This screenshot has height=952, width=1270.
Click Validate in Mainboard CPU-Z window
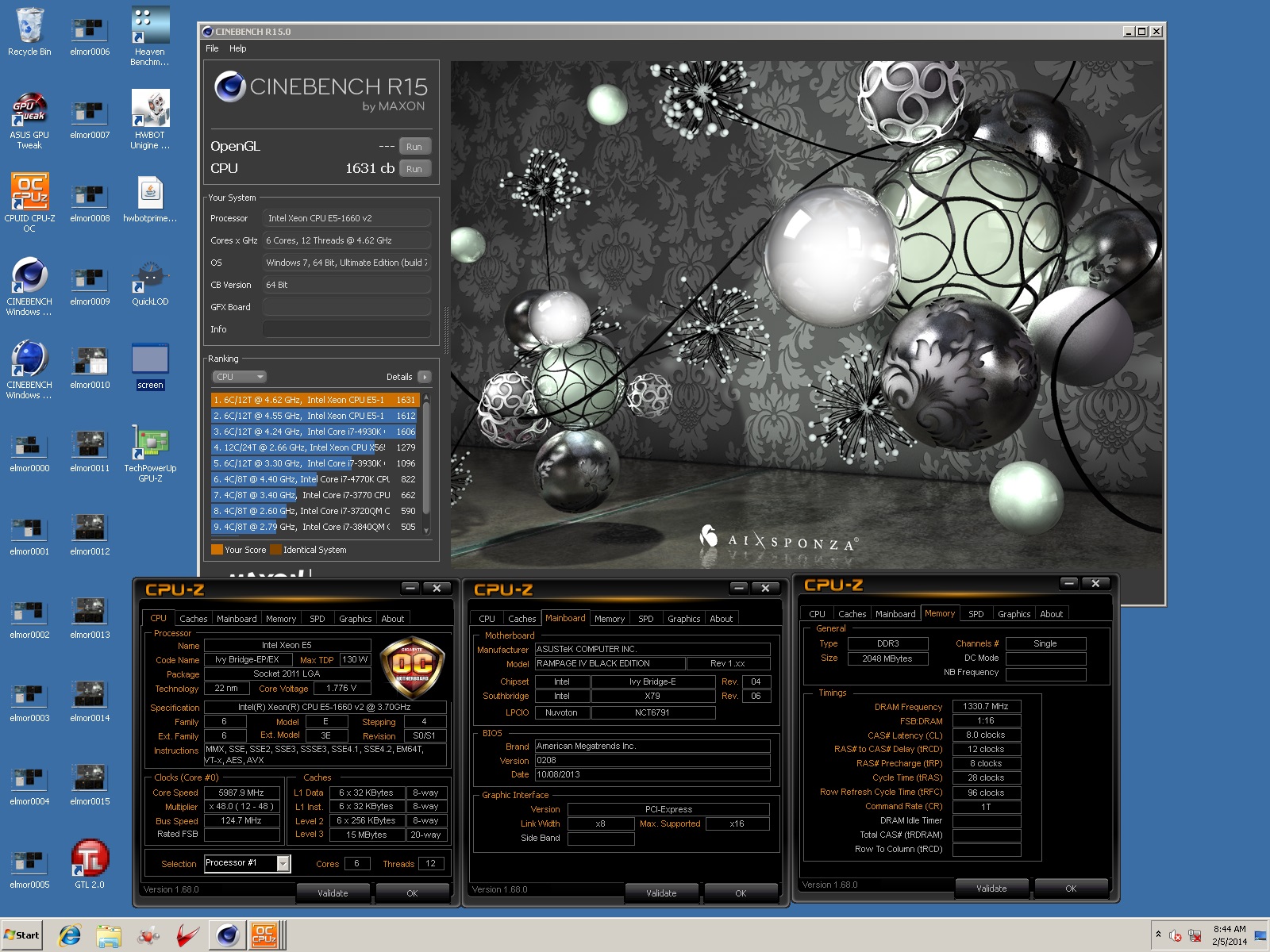tap(661, 893)
